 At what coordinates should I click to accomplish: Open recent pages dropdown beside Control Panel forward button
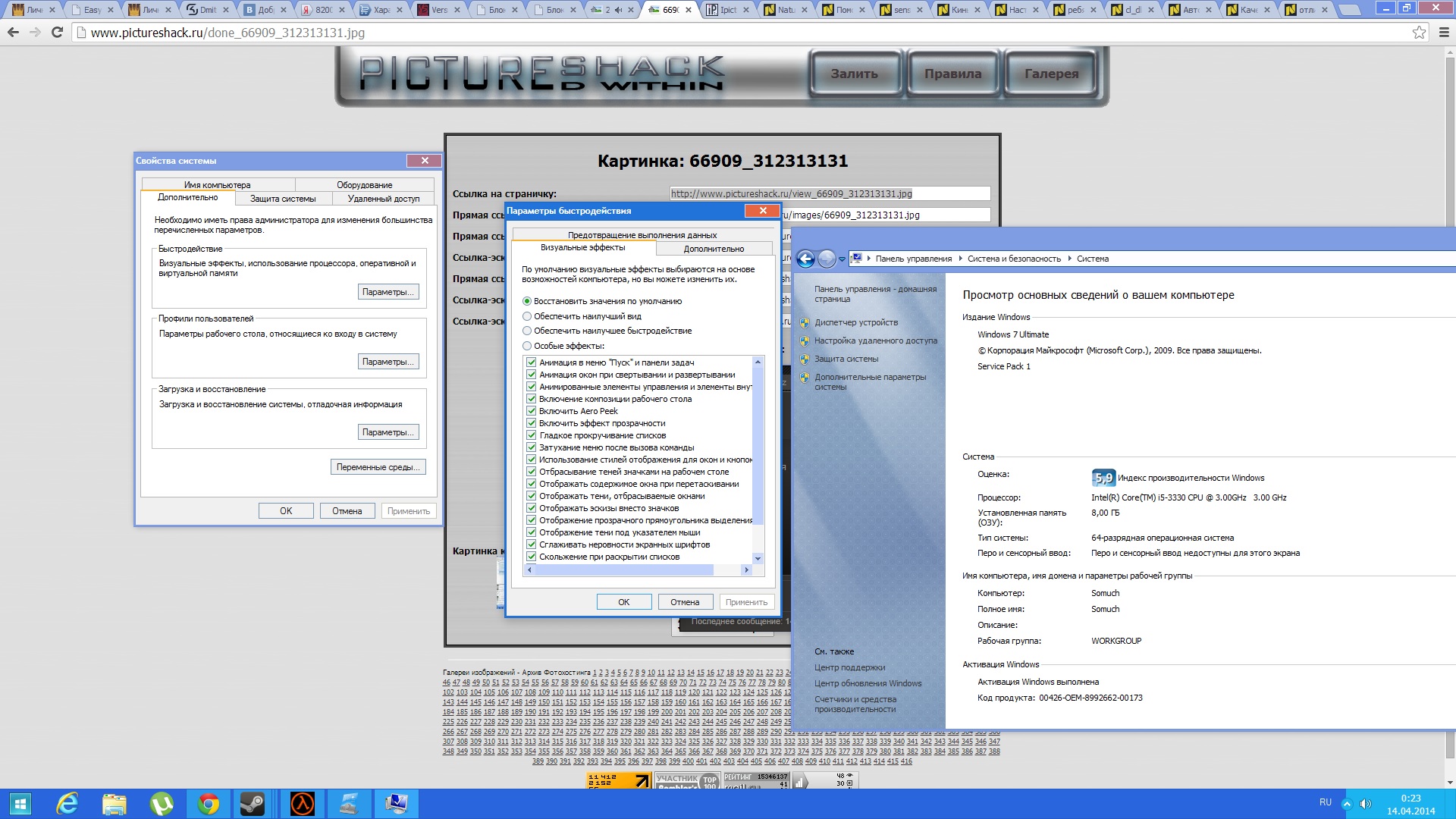(842, 259)
